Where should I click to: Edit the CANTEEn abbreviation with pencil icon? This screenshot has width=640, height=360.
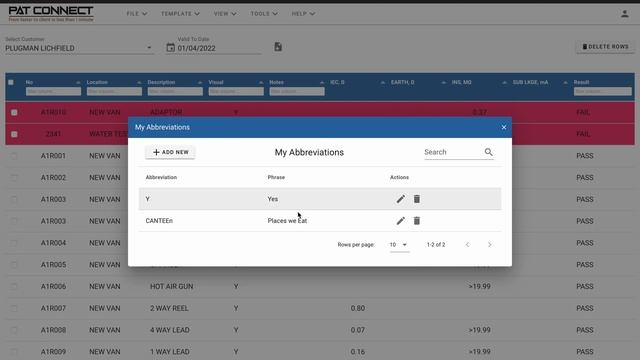pyautogui.click(x=400, y=220)
